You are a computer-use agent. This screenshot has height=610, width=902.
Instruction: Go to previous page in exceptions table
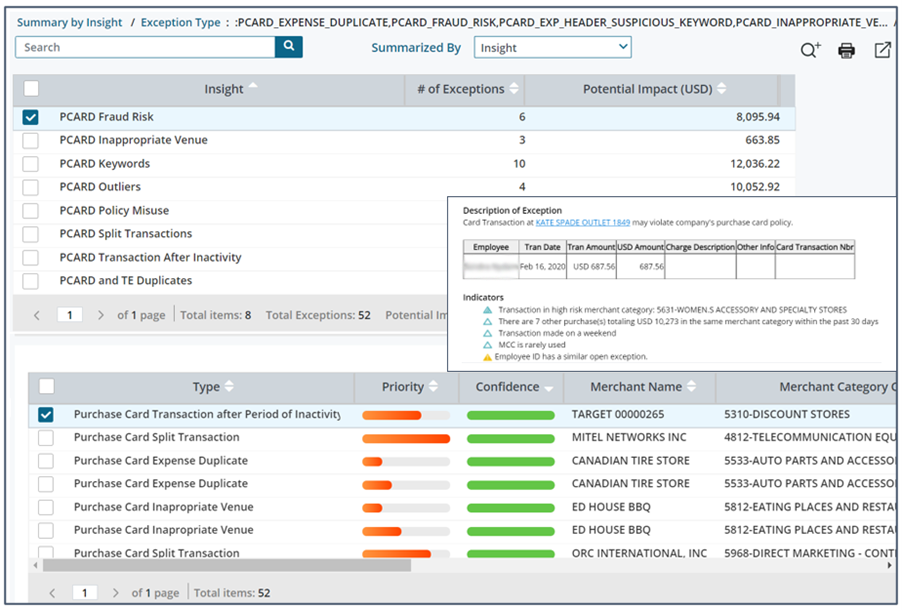(52, 593)
